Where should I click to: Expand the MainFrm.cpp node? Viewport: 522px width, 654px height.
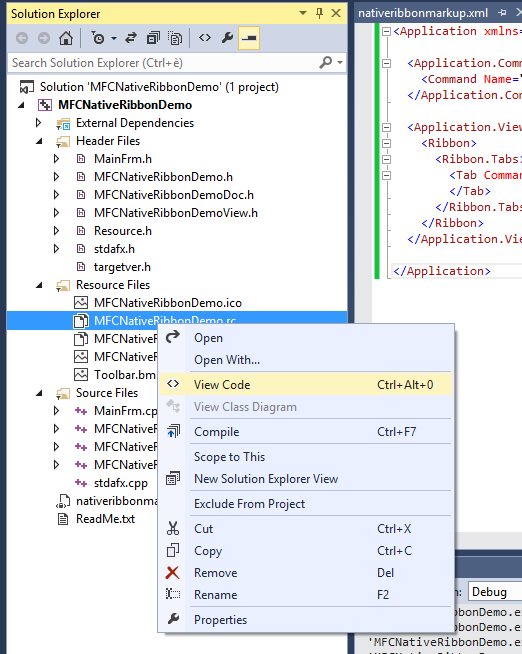(x=56, y=410)
